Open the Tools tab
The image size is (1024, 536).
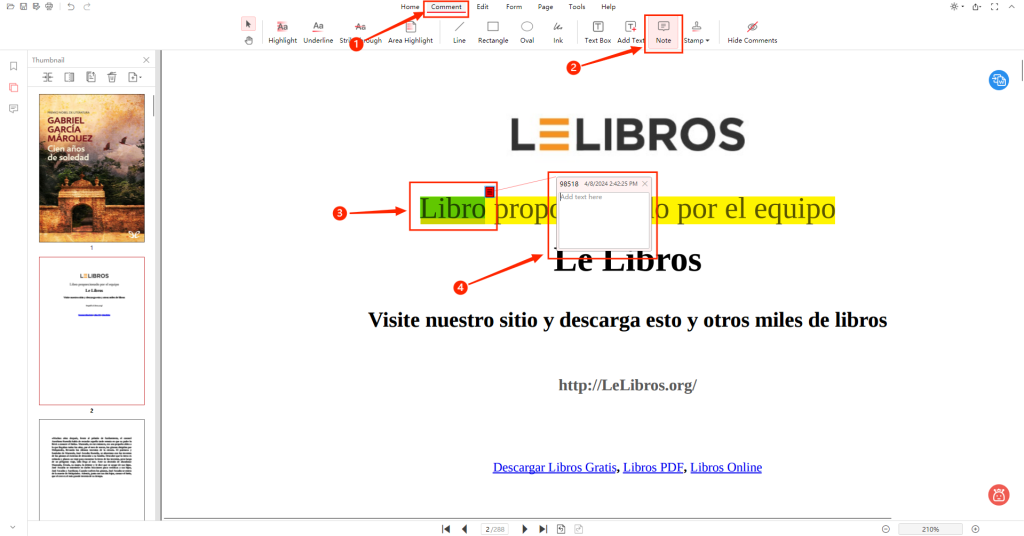click(577, 7)
